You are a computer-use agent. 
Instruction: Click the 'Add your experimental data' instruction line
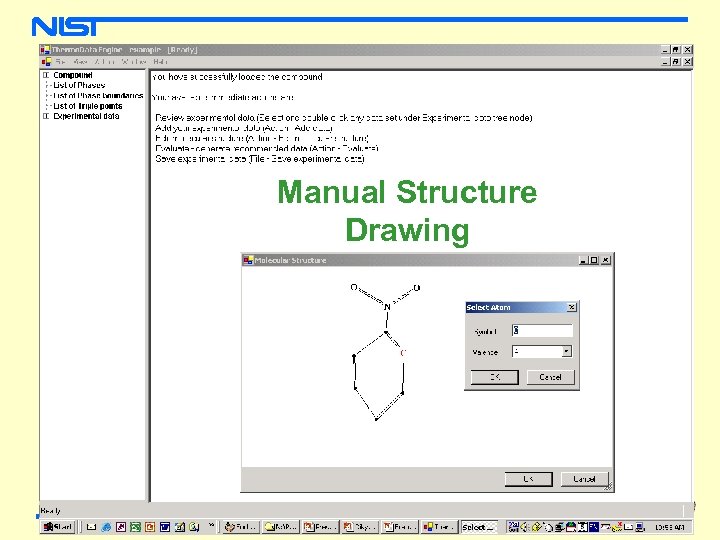(x=243, y=128)
